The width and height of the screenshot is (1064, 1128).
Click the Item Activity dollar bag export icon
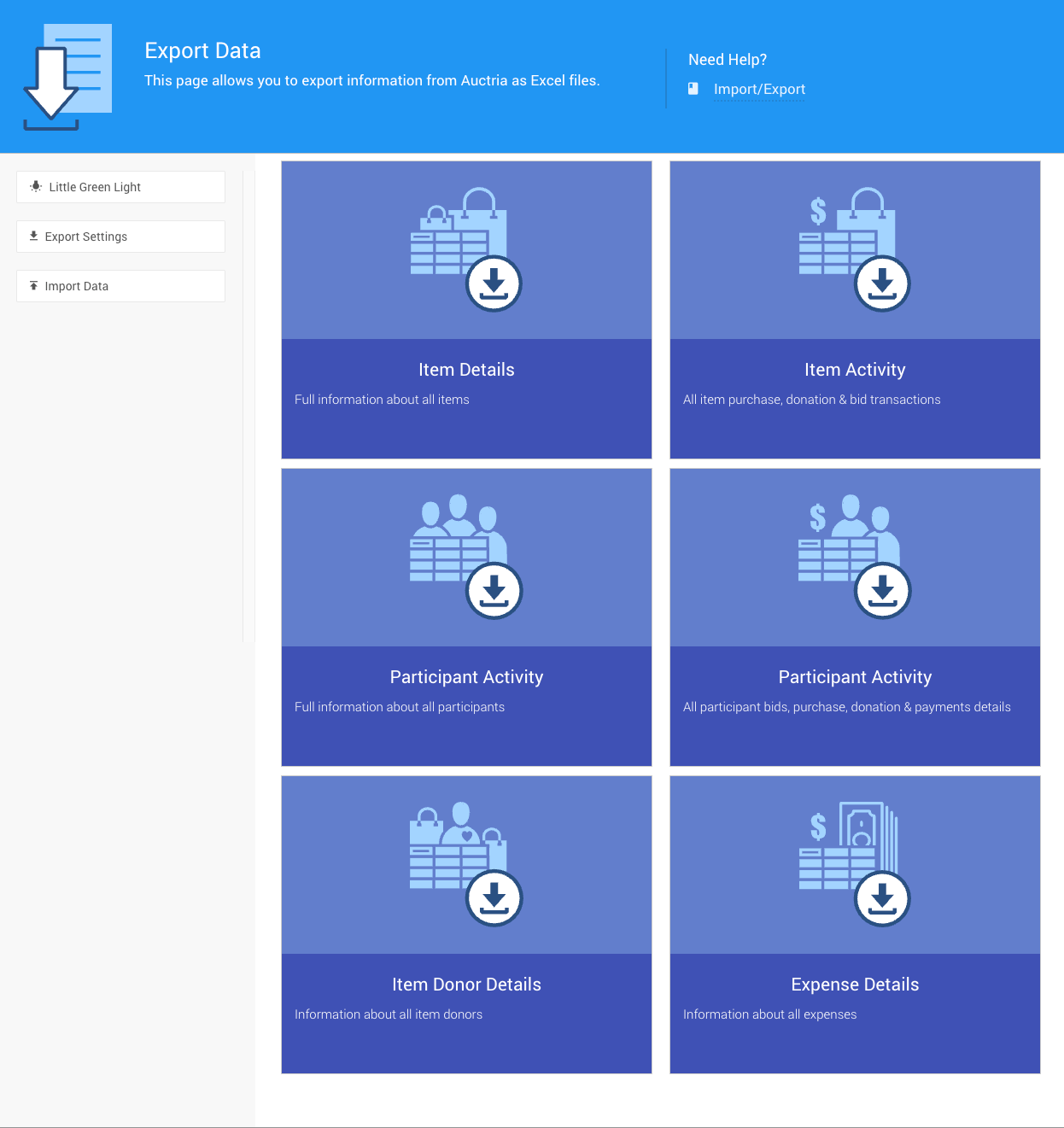tap(854, 248)
